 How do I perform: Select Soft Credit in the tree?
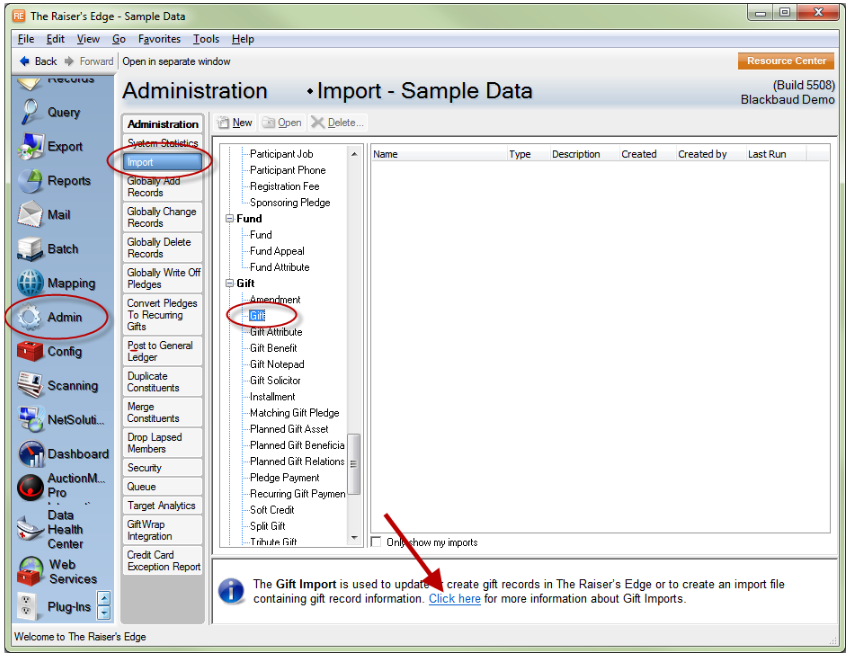click(272, 510)
